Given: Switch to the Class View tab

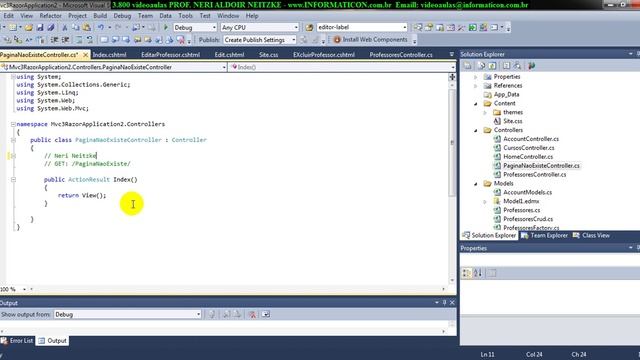Looking at the screenshot, I should [x=591, y=236].
